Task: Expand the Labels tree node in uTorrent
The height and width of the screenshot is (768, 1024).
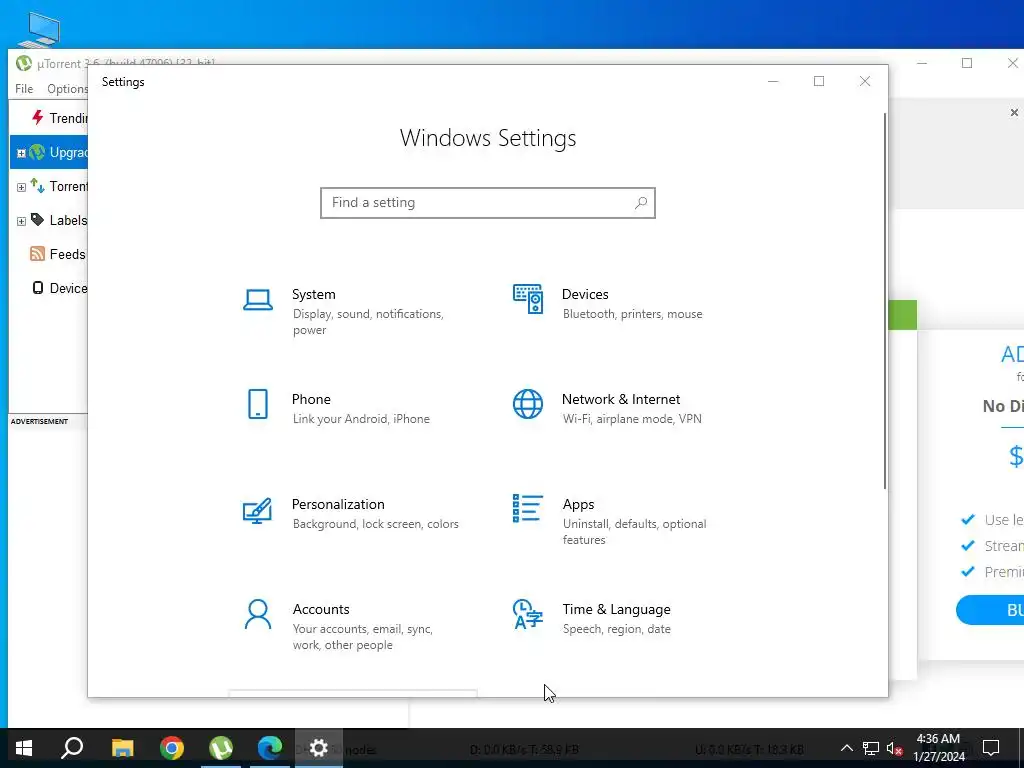Action: pos(21,221)
